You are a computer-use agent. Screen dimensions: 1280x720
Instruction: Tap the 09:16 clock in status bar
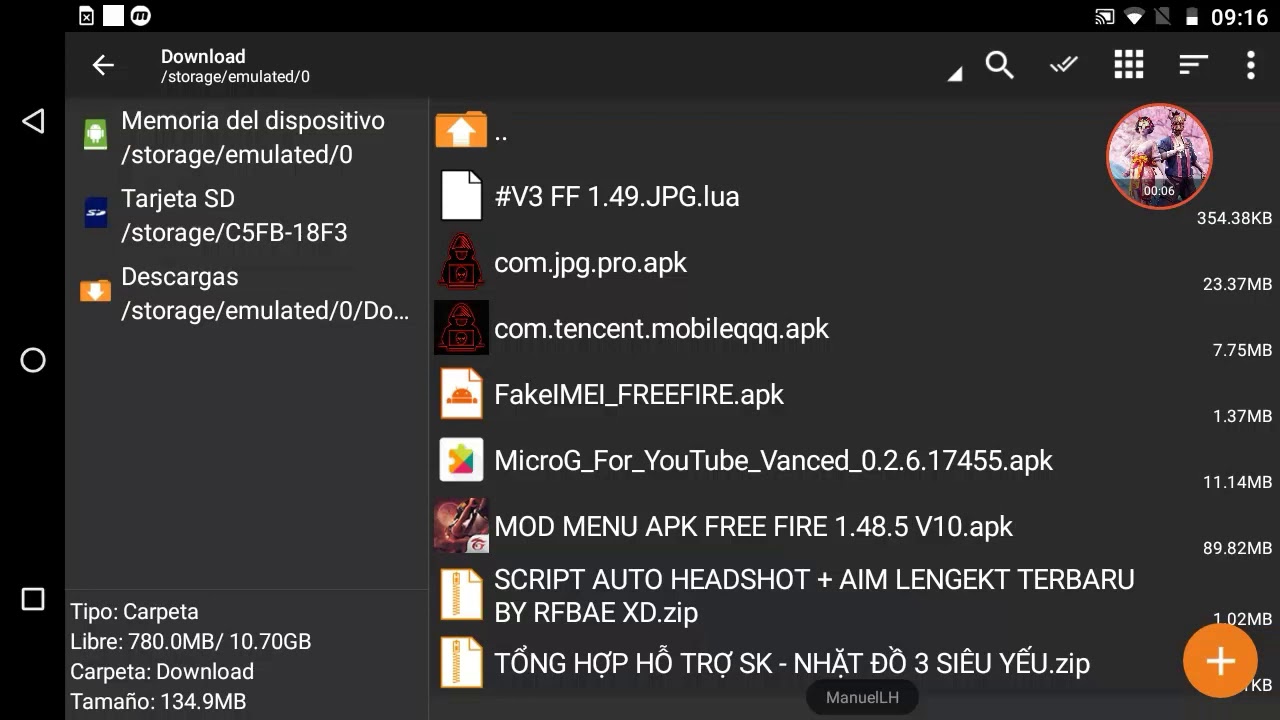[x=1239, y=17]
